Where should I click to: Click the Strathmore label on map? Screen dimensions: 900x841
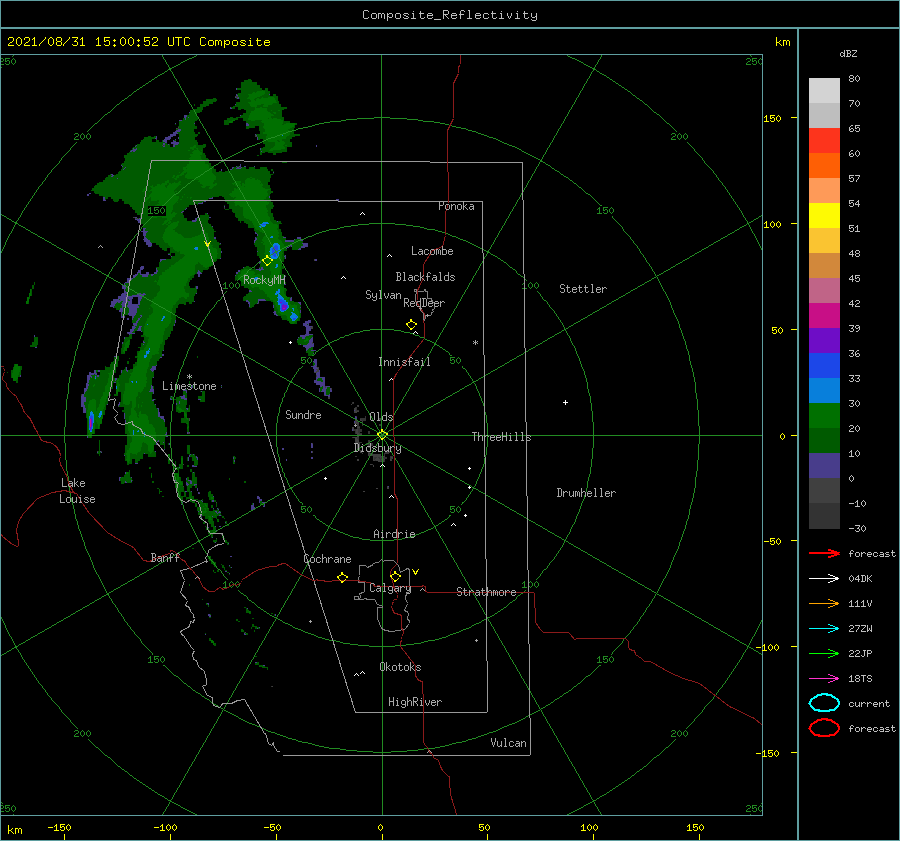pos(486,592)
